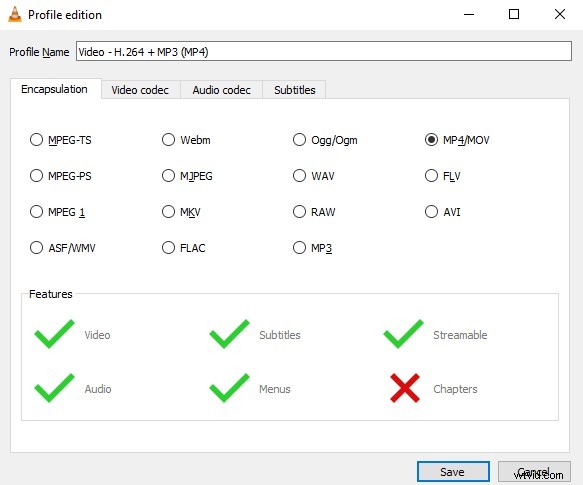Click the Audio feature label
Image resolution: width=583 pixels, height=485 pixels.
(98, 389)
